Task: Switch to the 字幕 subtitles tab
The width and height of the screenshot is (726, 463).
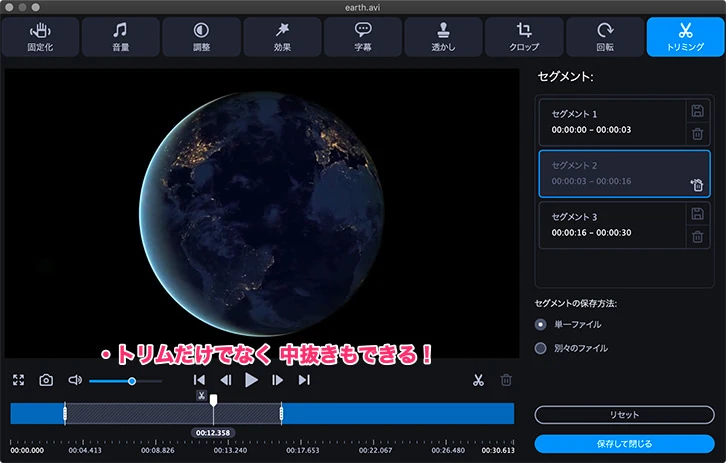Action: pyautogui.click(x=363, y=37)
